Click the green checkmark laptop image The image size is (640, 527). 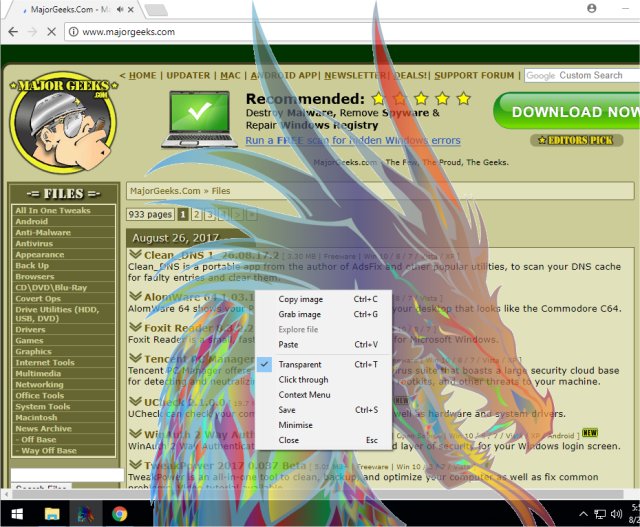pos(199,119)
